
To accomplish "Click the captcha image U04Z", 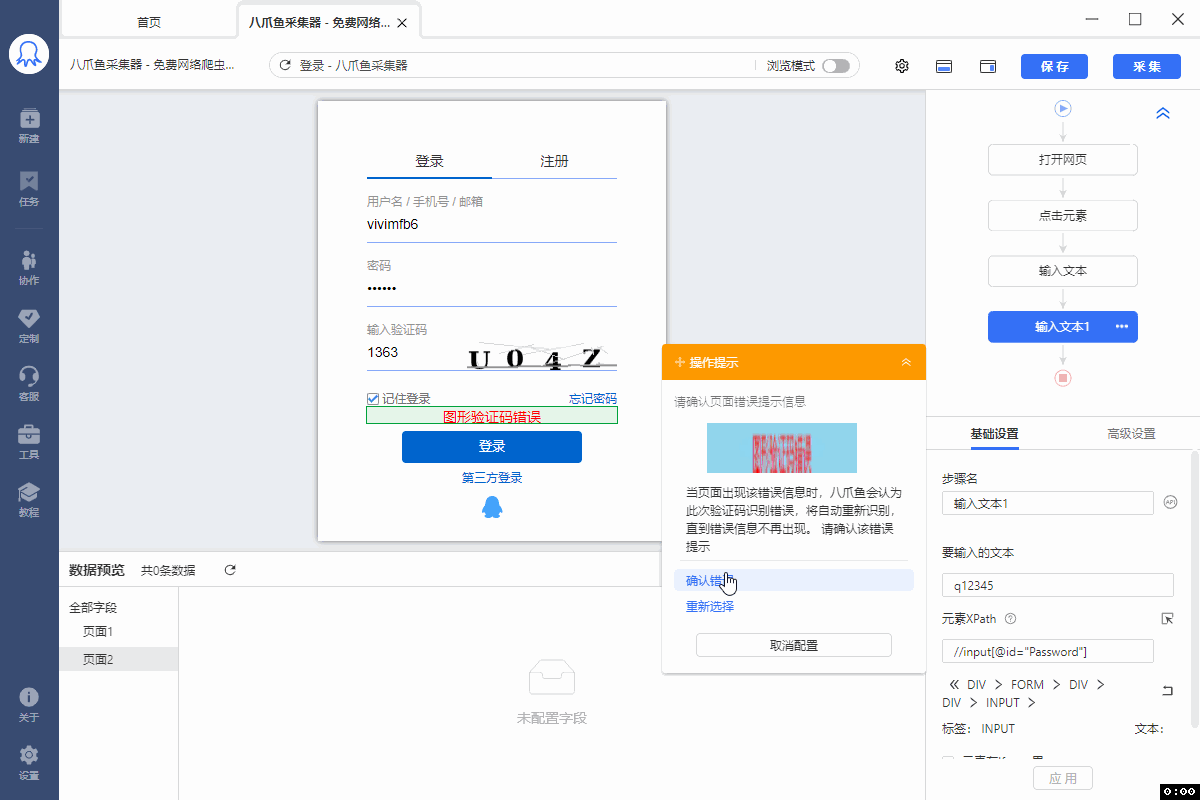I will tap(541, 356).
